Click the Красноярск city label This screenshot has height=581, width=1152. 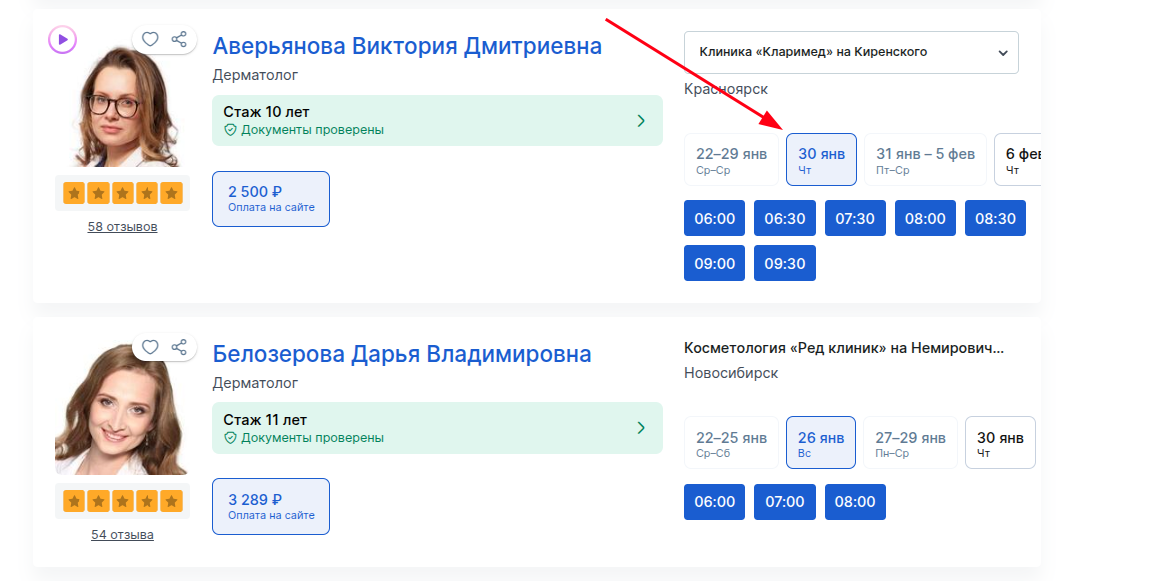pyautogui.click(x=726, y=90)
